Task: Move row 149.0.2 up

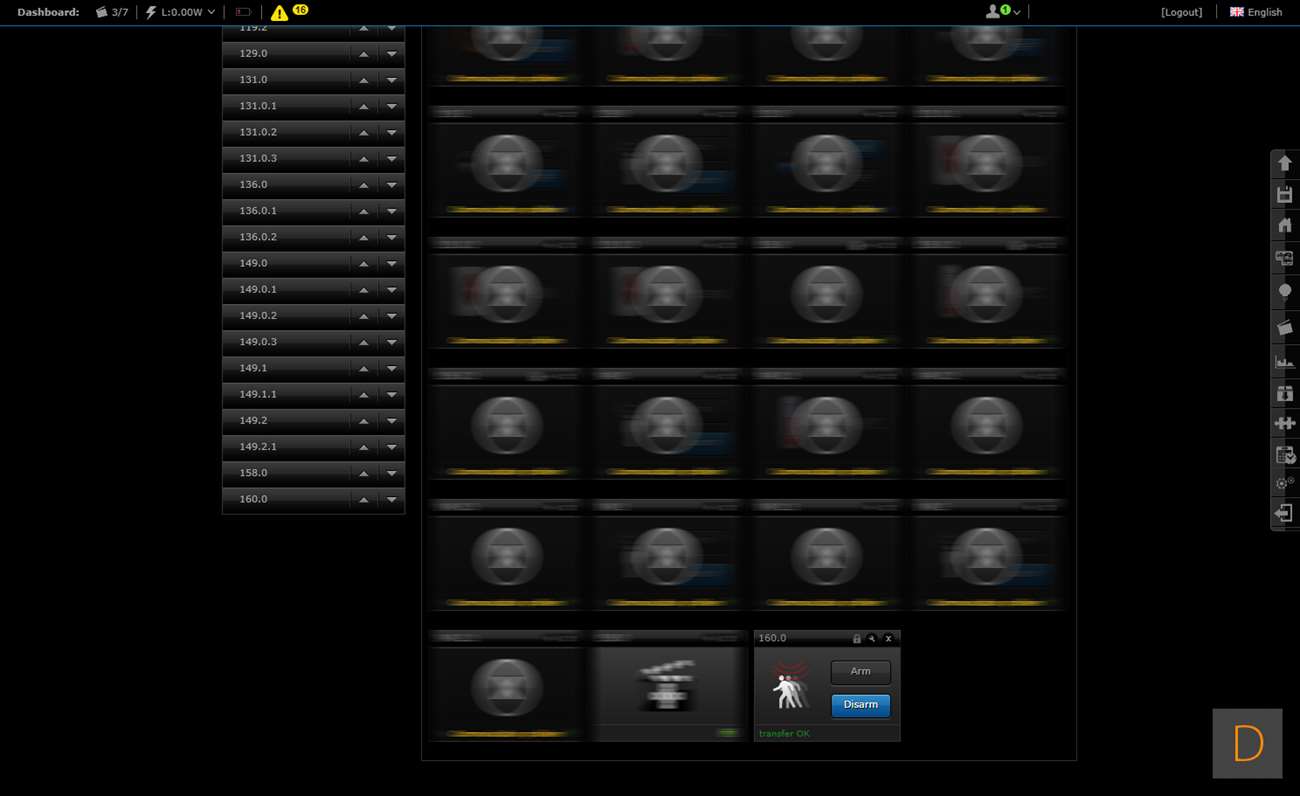Action: tap(364, 316)
